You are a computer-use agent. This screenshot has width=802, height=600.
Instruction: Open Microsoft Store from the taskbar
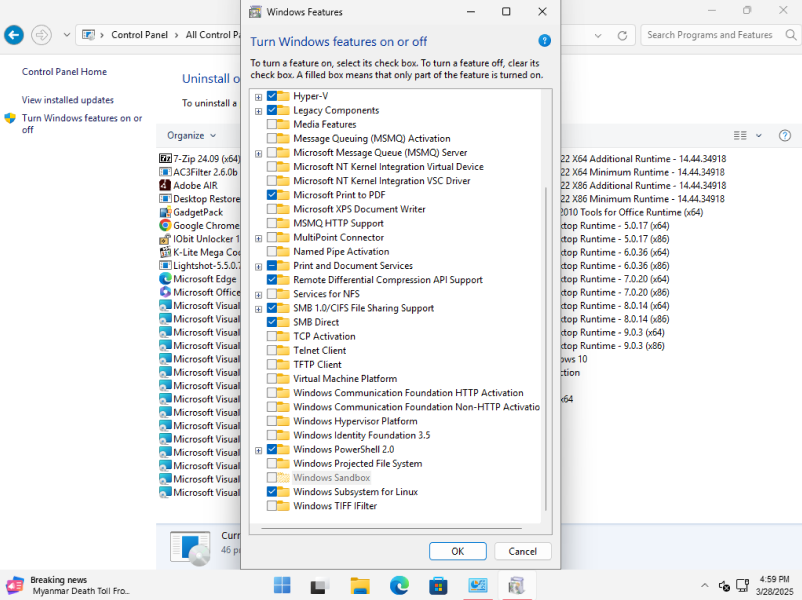coord(438,585)
